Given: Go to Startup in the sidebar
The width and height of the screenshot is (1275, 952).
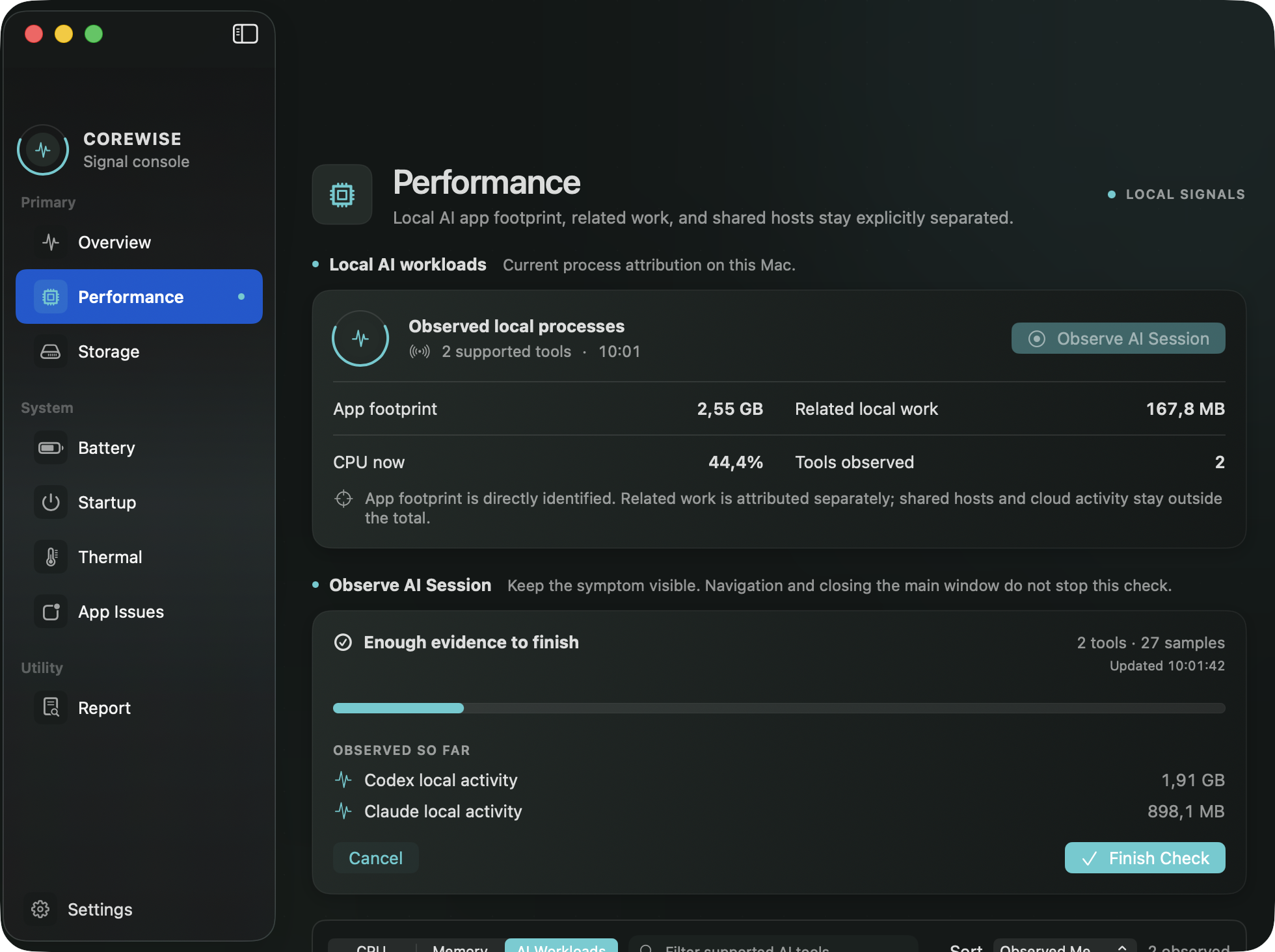Looking at the screenshot, I should (x=139, y=503).
